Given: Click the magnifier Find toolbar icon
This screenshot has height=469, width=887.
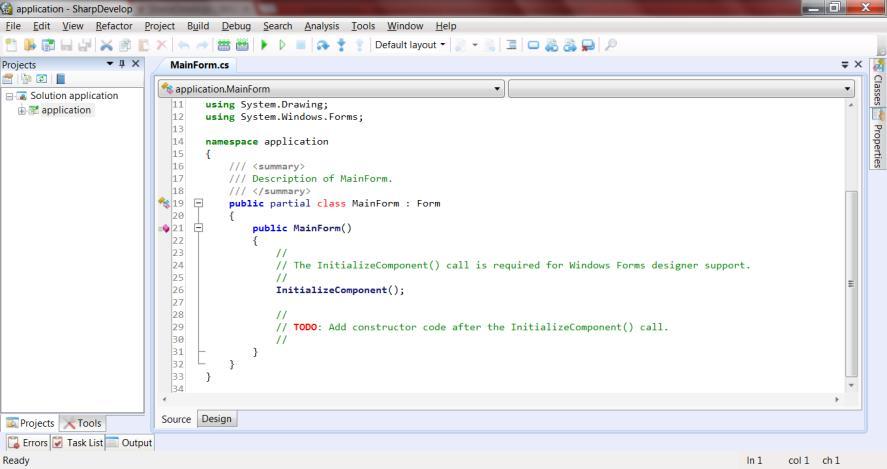Looking at the screenshot, I should [610, 45].
